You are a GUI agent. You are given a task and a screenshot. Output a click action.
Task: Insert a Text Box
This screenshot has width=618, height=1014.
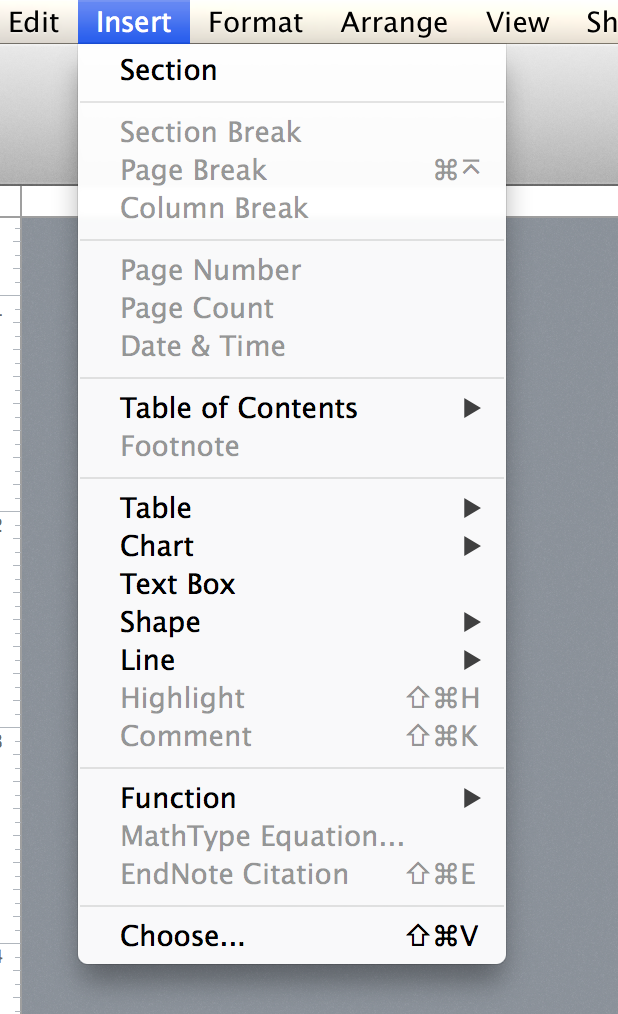[x=178, y=584]
